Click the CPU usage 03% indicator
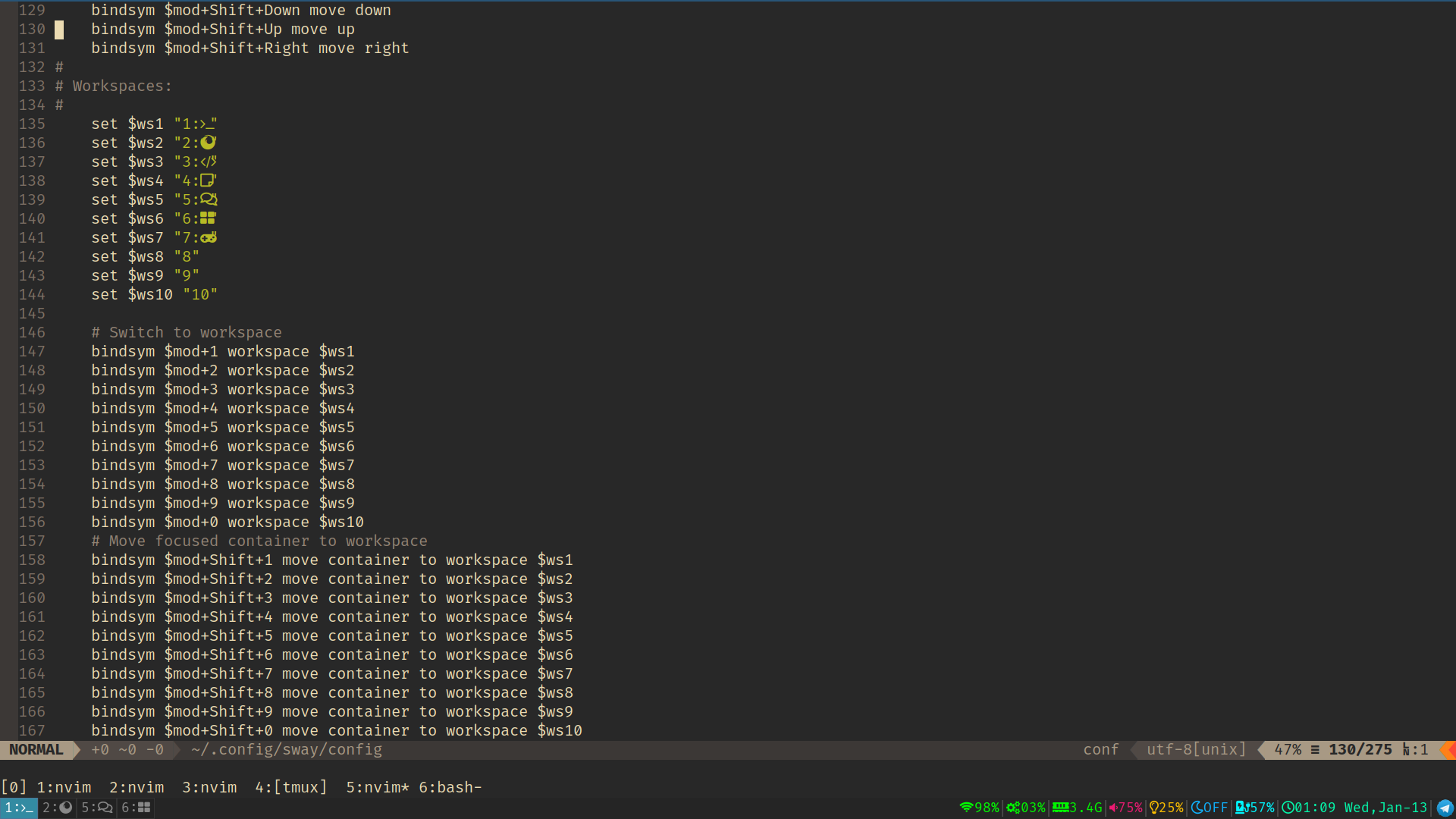Image resolution: width=1456 pixels, height=819 pixels. (x=1026, y=808)
